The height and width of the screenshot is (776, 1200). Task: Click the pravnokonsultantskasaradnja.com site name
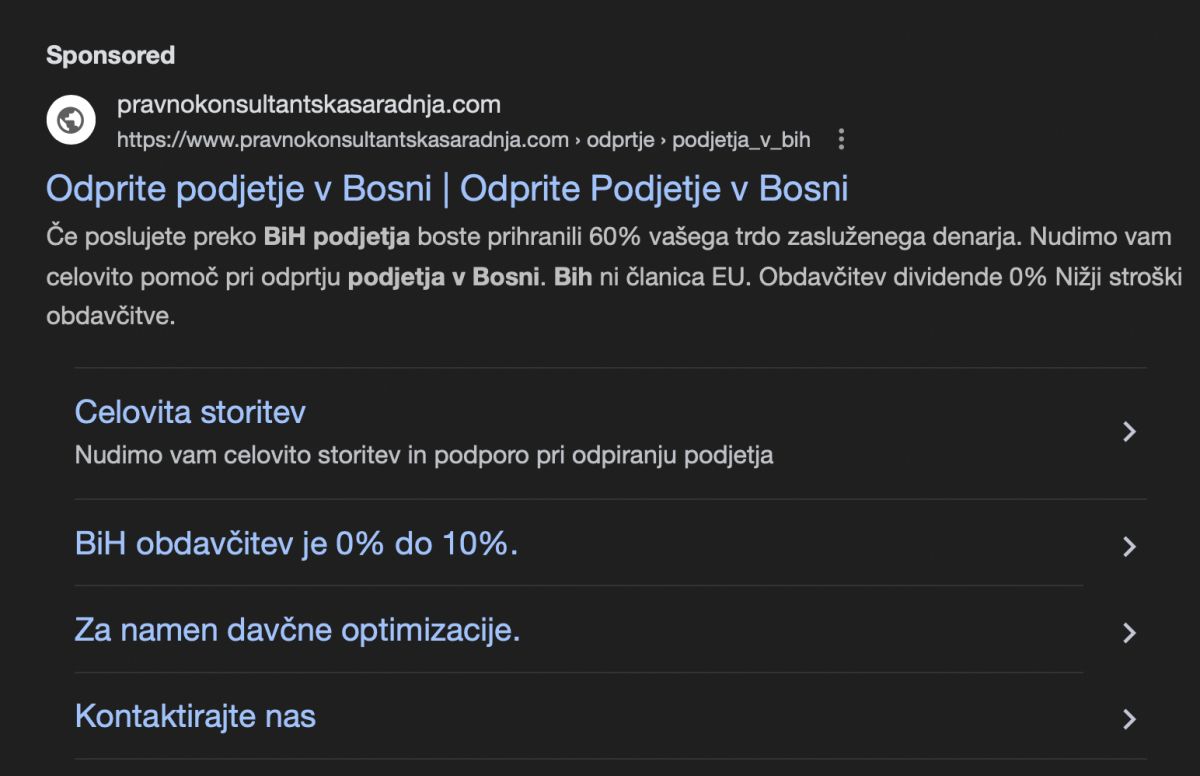(x=309, y=104)
